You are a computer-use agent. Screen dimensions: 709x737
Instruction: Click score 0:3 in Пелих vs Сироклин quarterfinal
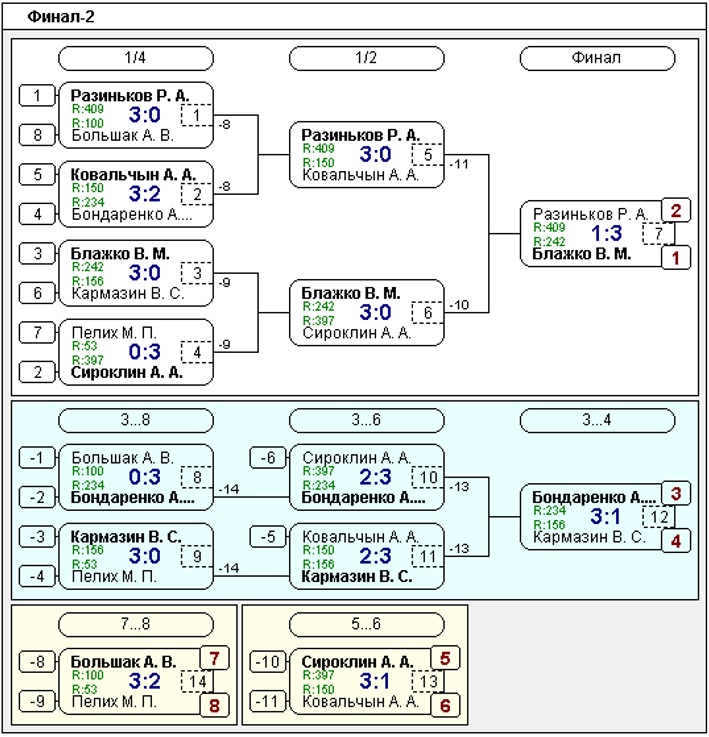coord(144,352)
